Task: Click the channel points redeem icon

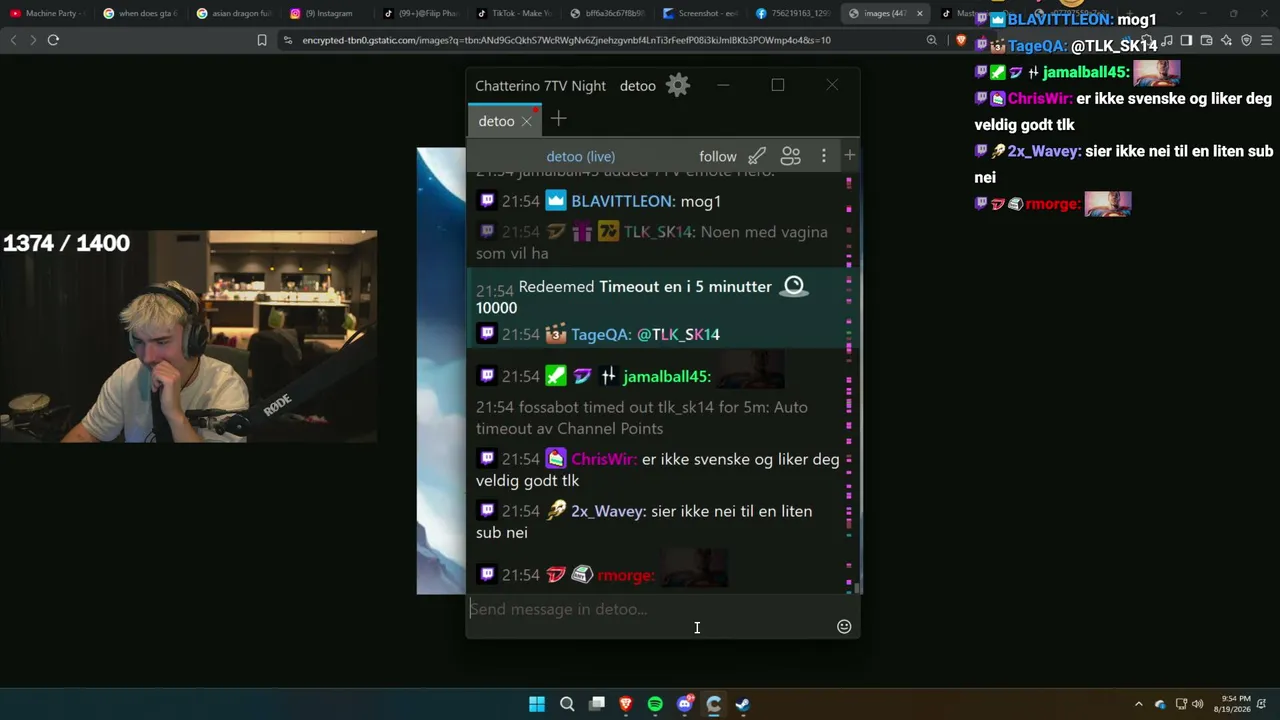Action: [794, 287]
